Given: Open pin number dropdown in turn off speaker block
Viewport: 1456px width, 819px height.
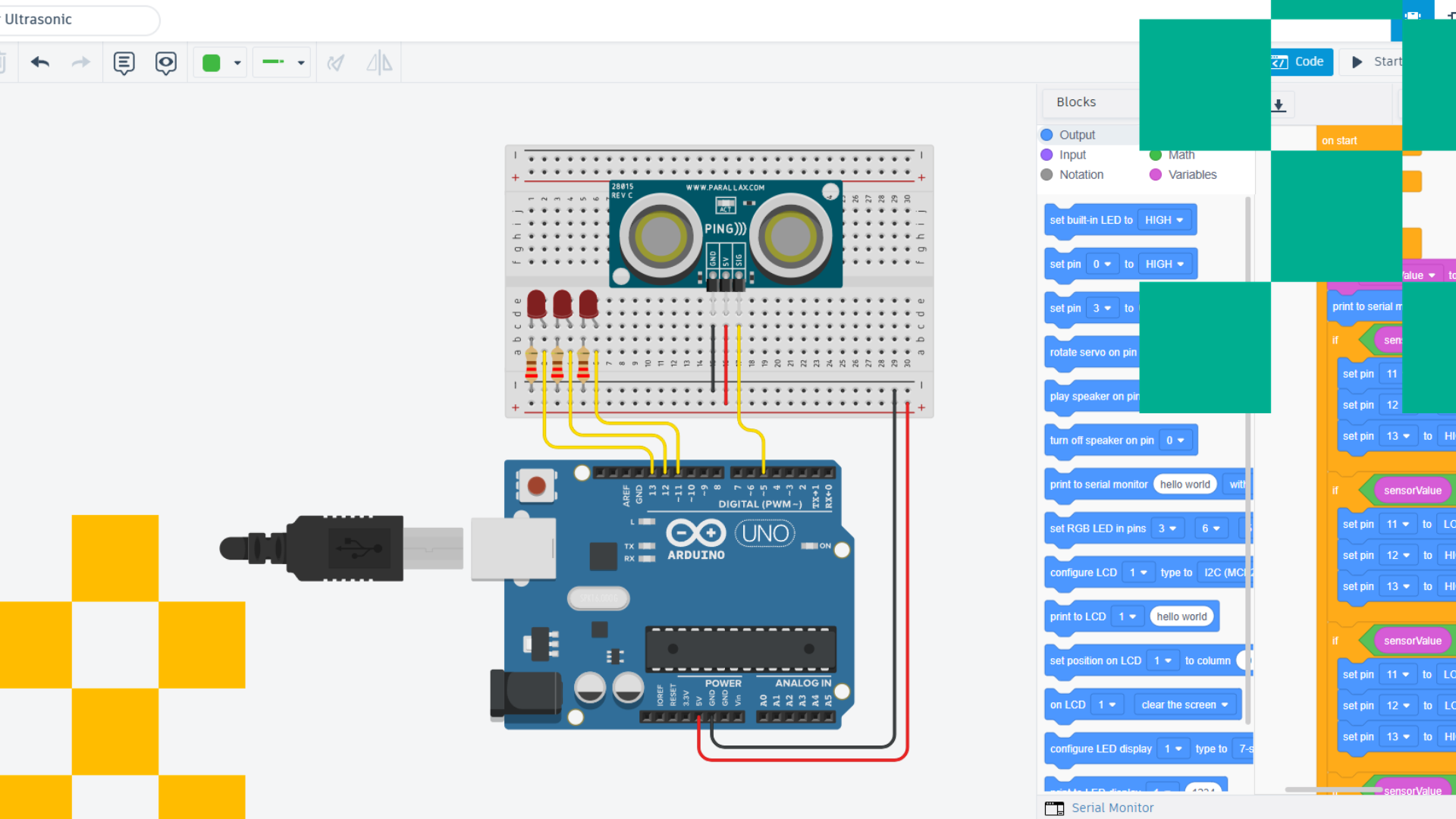Looking at the screenshot, I should tap(1175, 441).
